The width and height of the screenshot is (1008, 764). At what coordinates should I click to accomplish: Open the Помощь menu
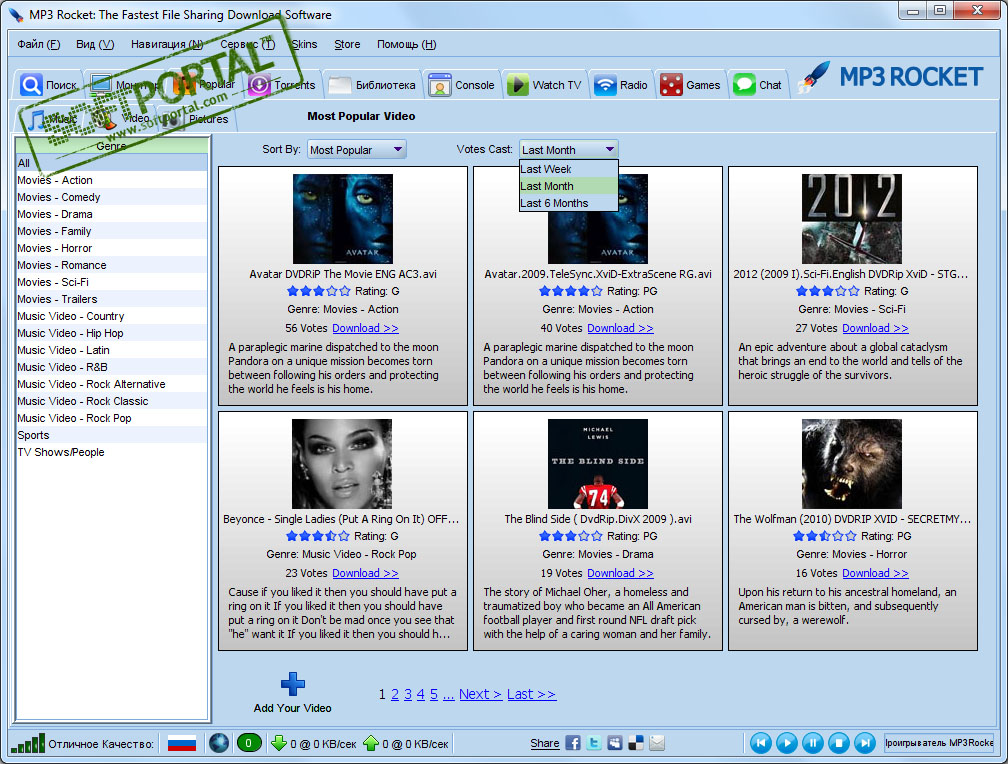point(406,44)
